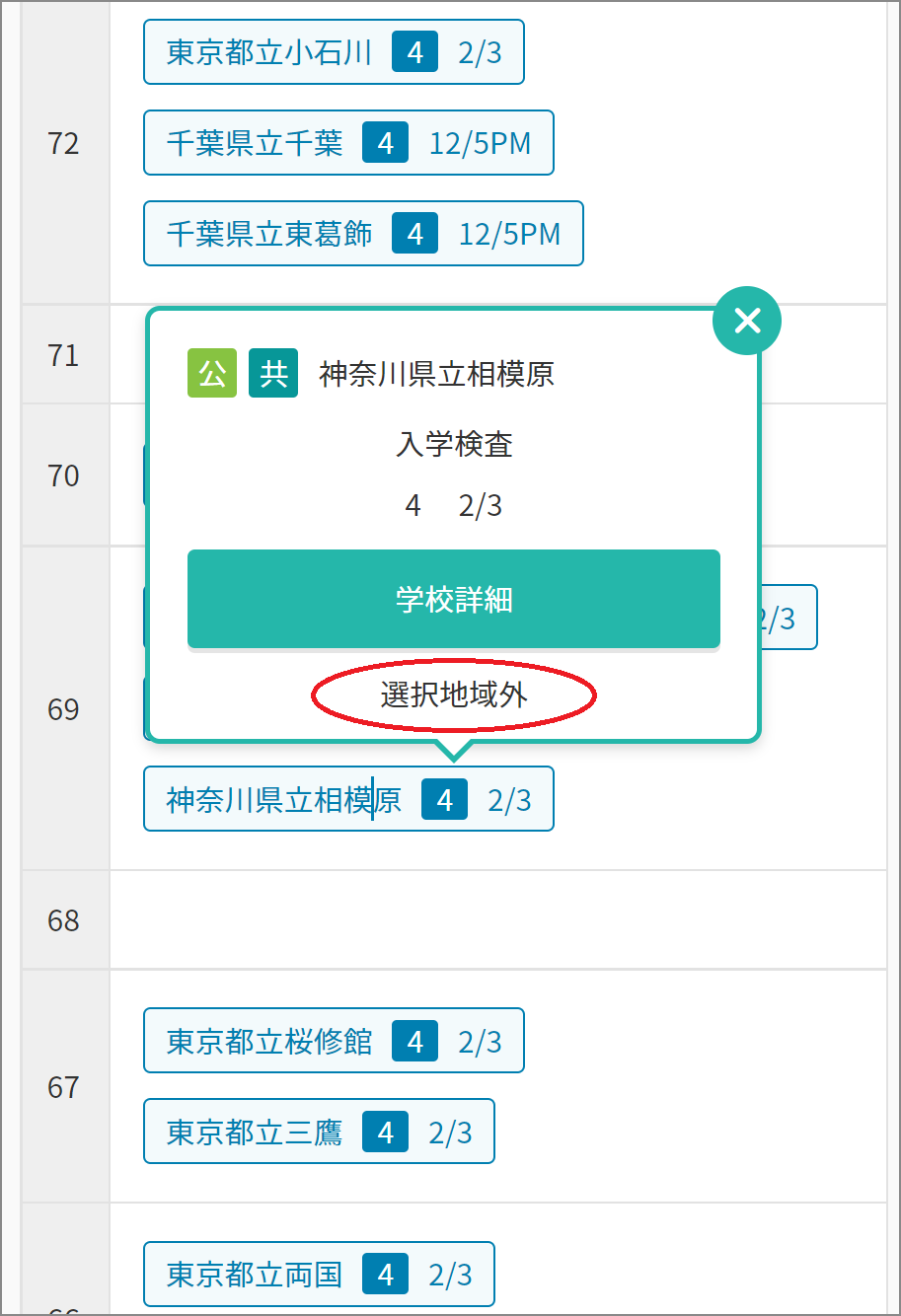The image size is (901, 1316).
Task: Click the 4 badge on 千葉県立東葛飾
Action: coord(414,234)
